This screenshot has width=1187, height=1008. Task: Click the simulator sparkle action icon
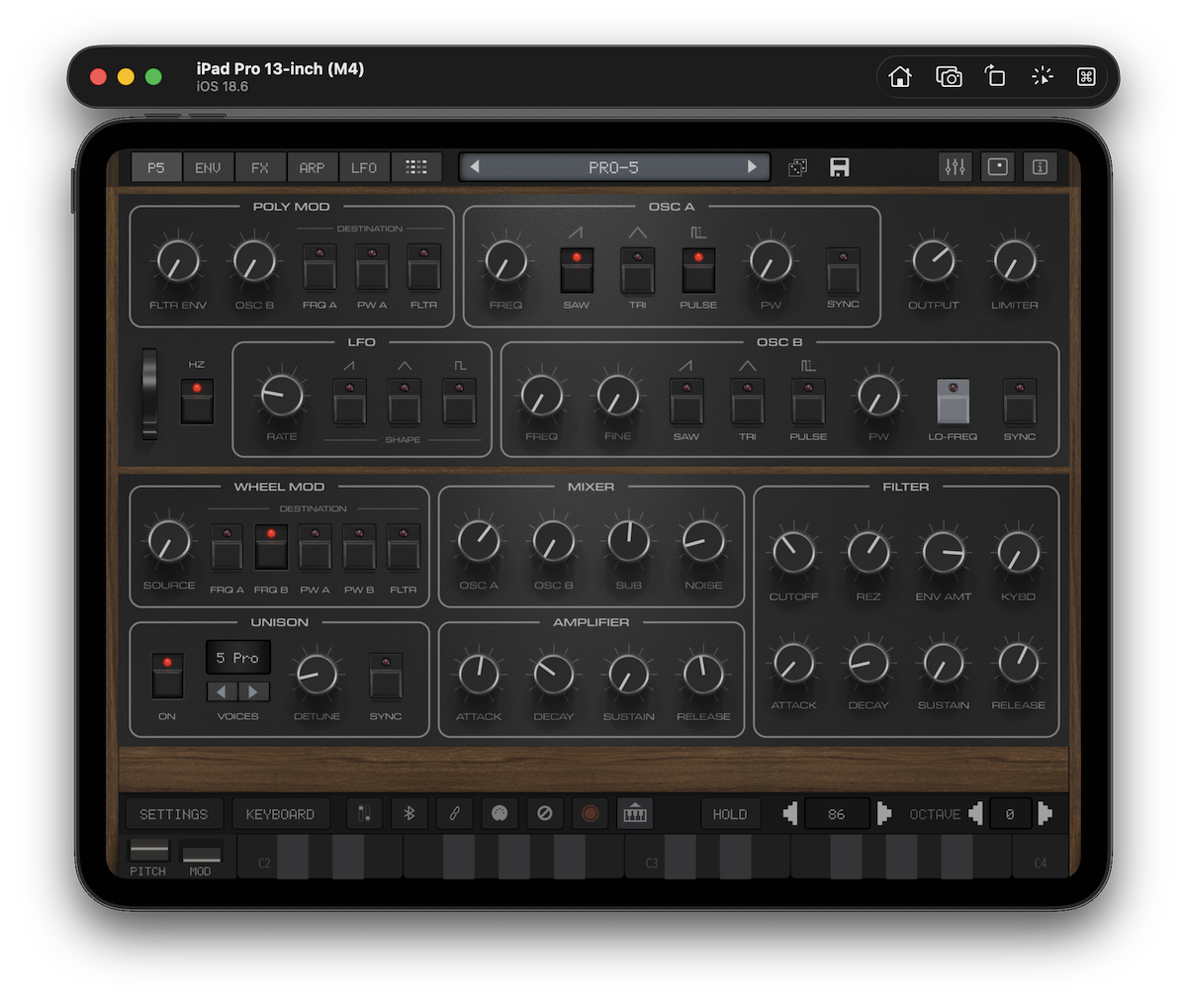1042,76
